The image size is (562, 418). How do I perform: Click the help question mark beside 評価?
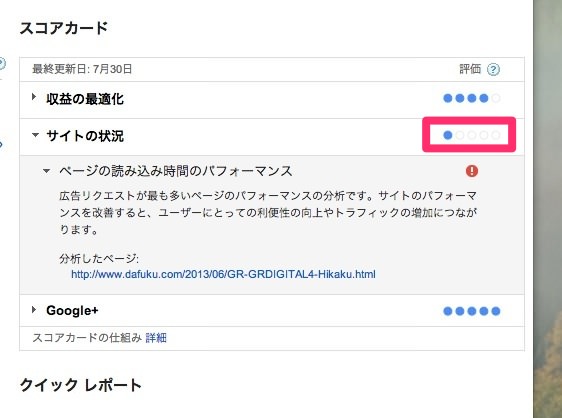[493, 69]
